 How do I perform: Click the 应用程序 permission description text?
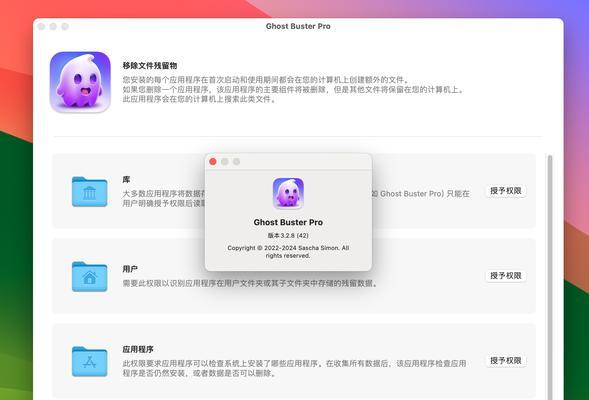click(x=294, y=368)
